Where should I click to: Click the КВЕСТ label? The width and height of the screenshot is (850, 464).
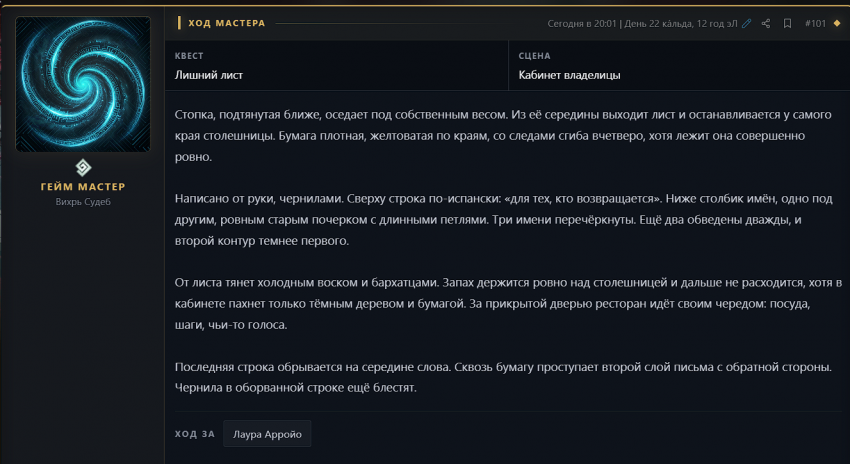(x=189, y=56)
